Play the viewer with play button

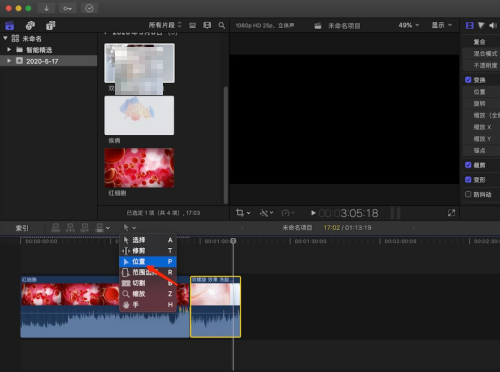(313, 213)
